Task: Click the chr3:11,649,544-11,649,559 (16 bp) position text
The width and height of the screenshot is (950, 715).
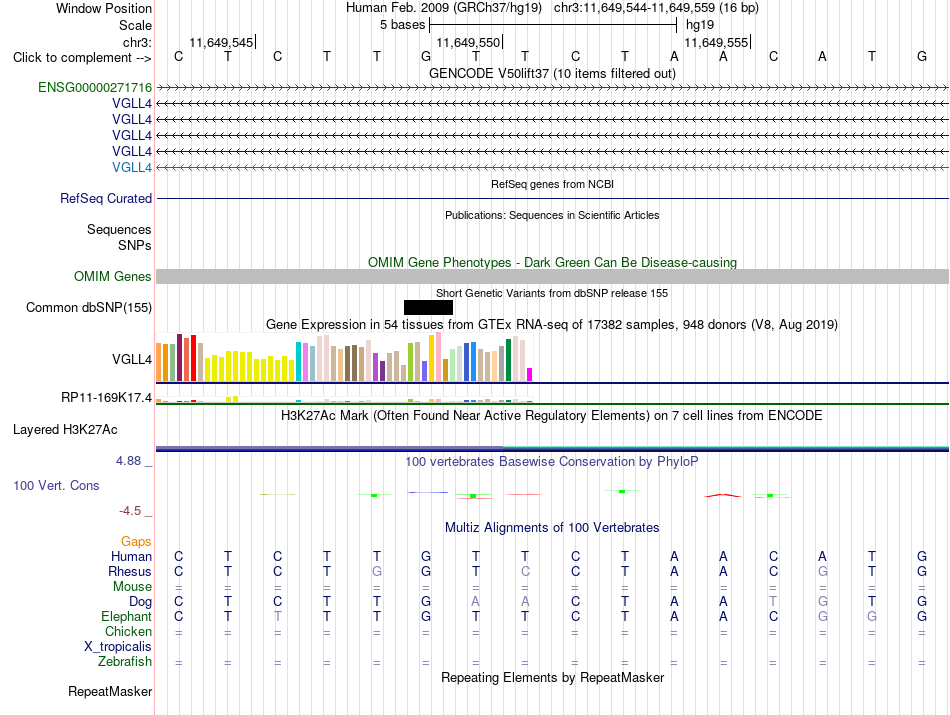Action: [656, 8]
